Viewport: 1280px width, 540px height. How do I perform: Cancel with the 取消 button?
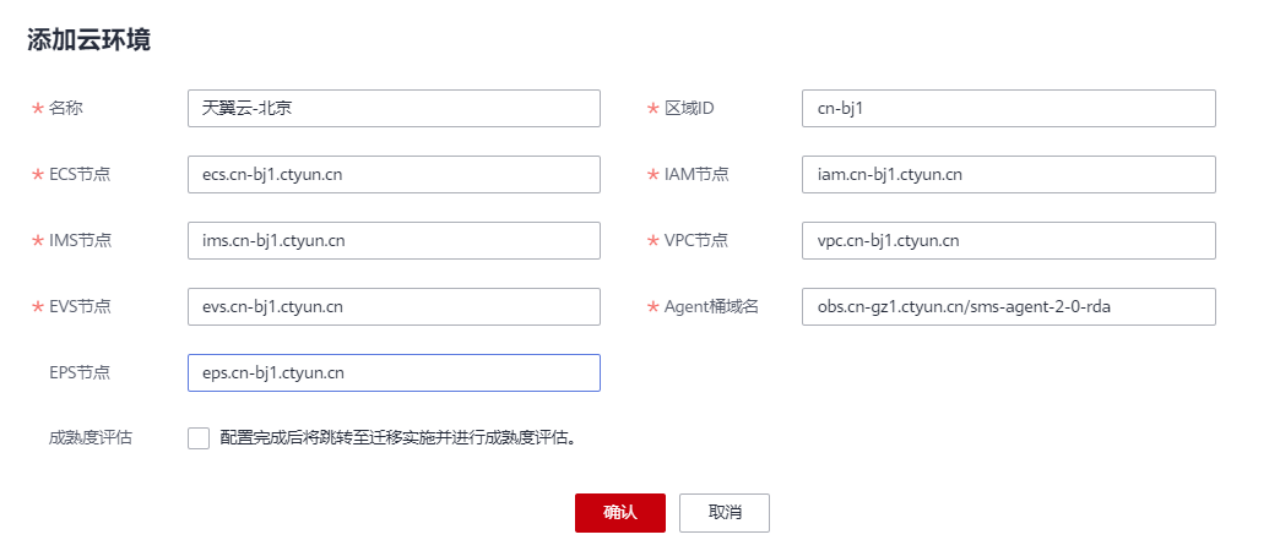click(x=724, y=512)
